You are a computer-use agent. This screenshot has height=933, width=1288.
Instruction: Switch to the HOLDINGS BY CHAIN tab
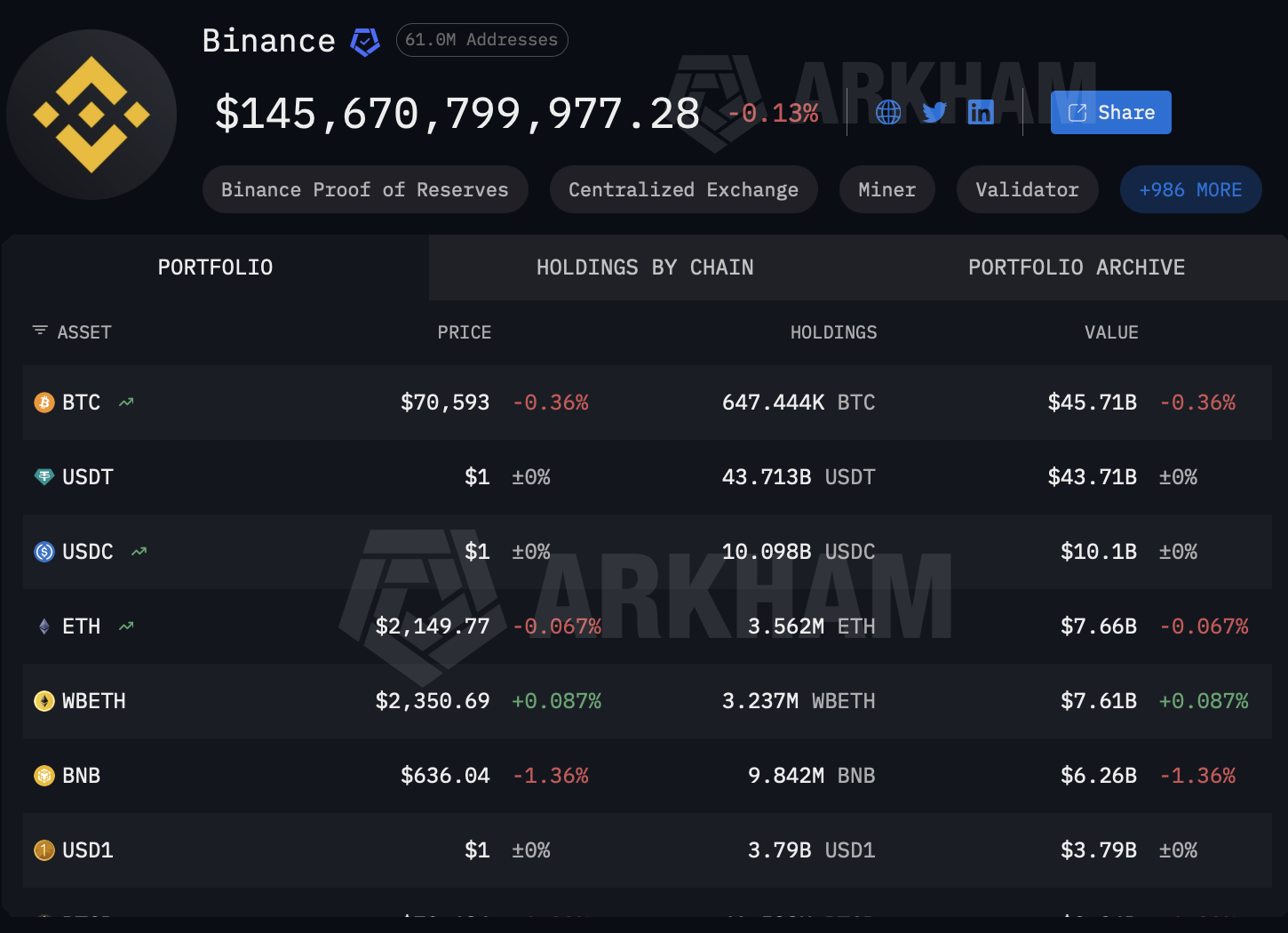coord(645,267)
